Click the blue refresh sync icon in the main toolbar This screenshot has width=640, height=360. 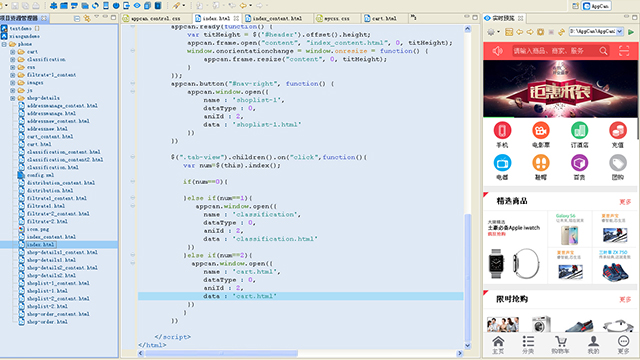click(x=95, y=5)
